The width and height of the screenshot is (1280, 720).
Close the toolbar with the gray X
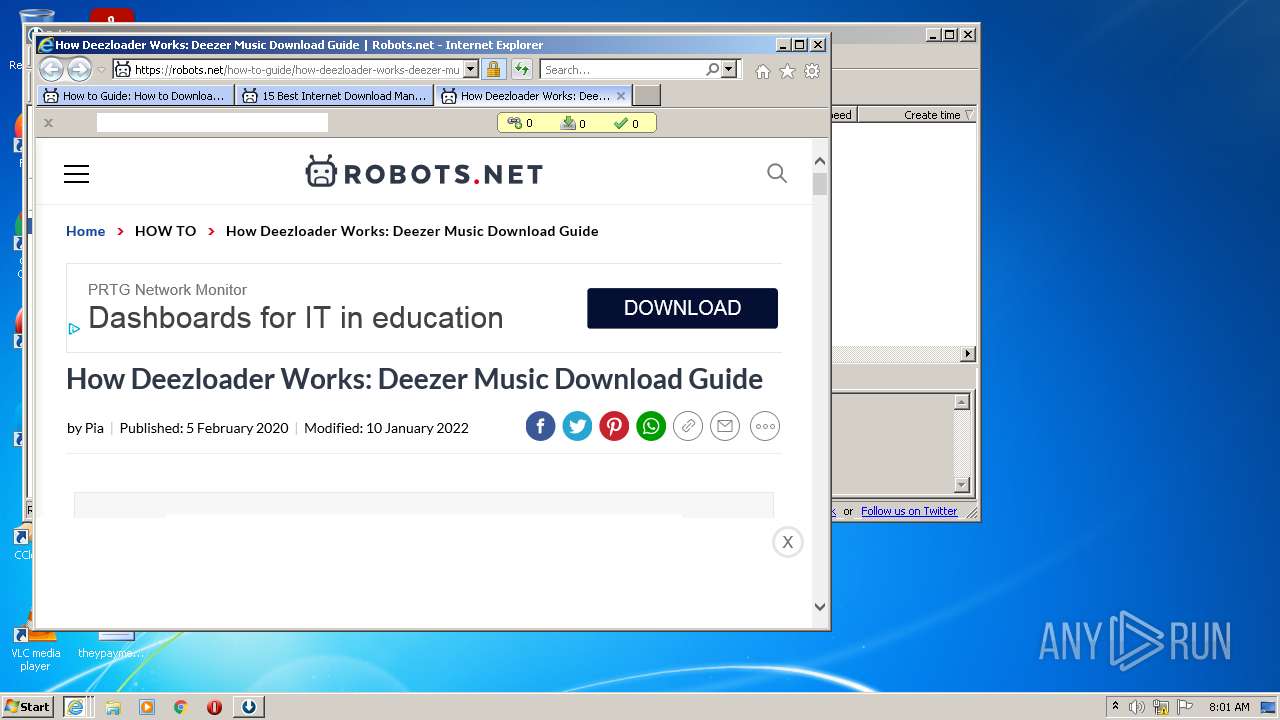pos(48,123)
